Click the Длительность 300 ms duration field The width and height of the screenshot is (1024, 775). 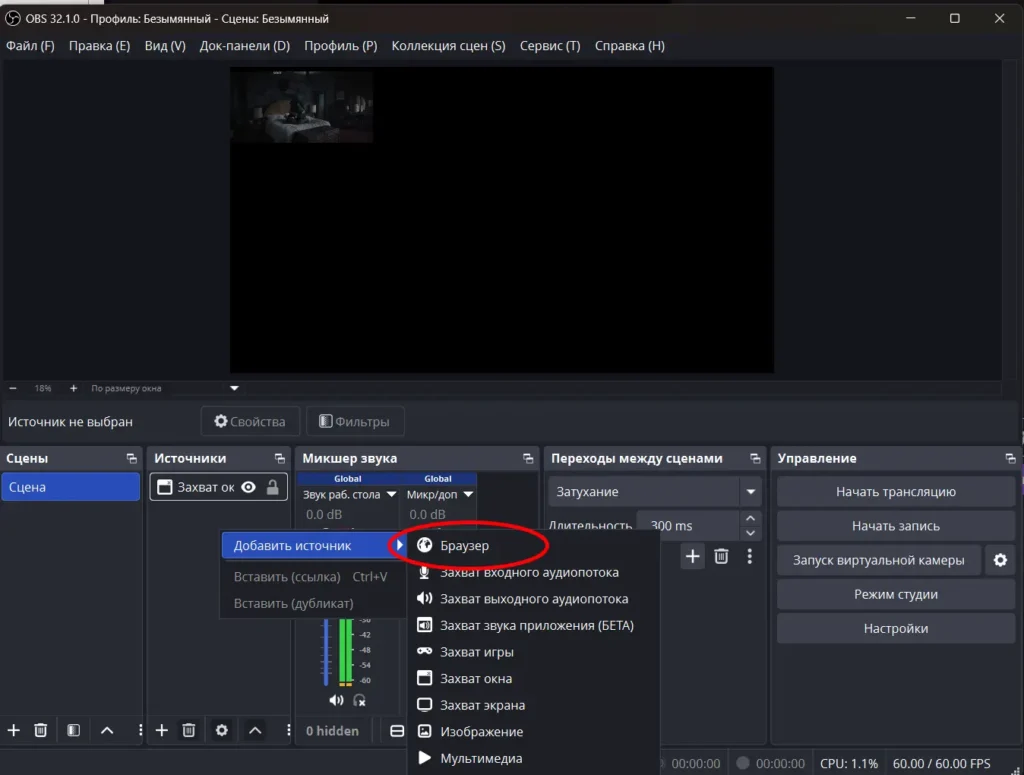click(690, 525)
